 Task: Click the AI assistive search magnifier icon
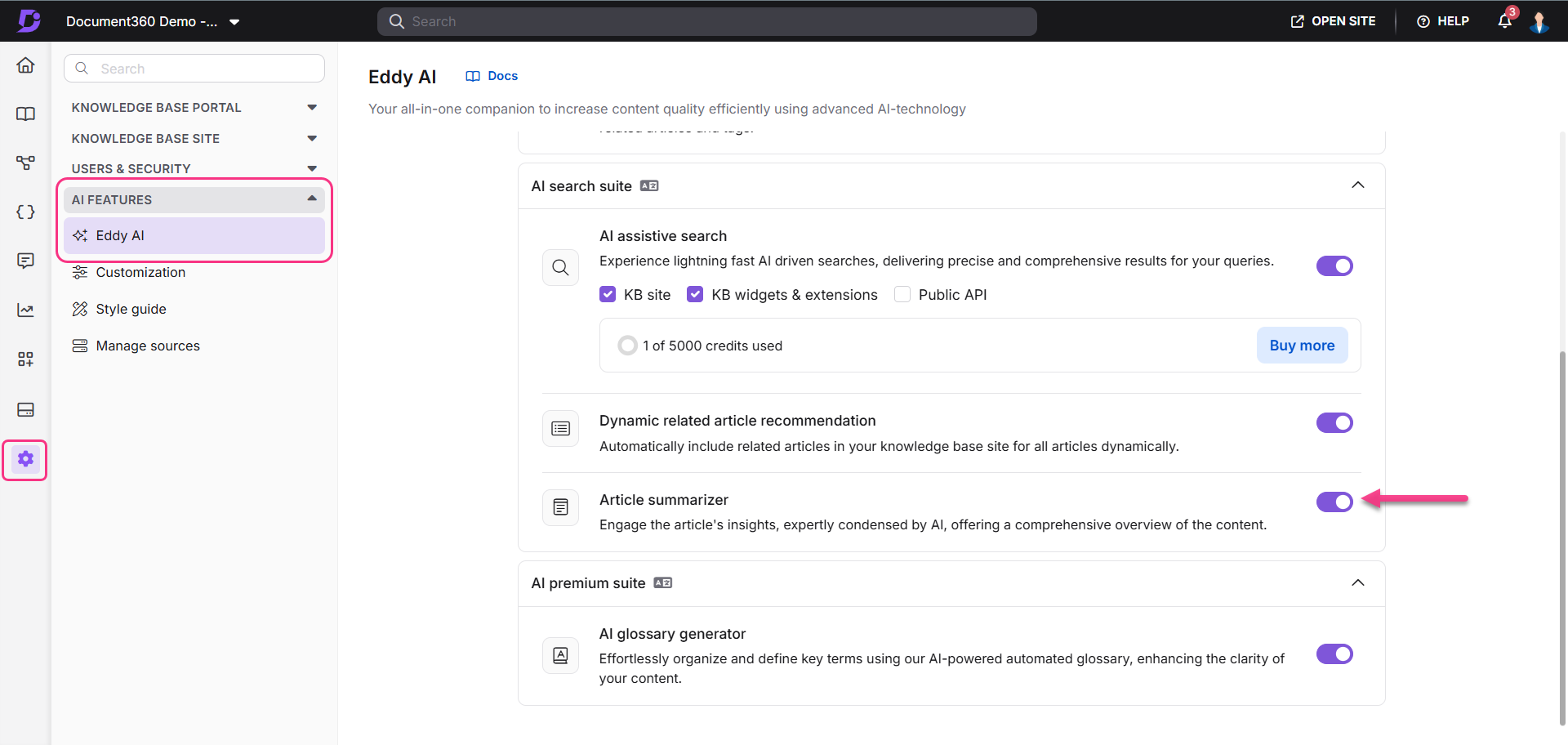(560, 267)
